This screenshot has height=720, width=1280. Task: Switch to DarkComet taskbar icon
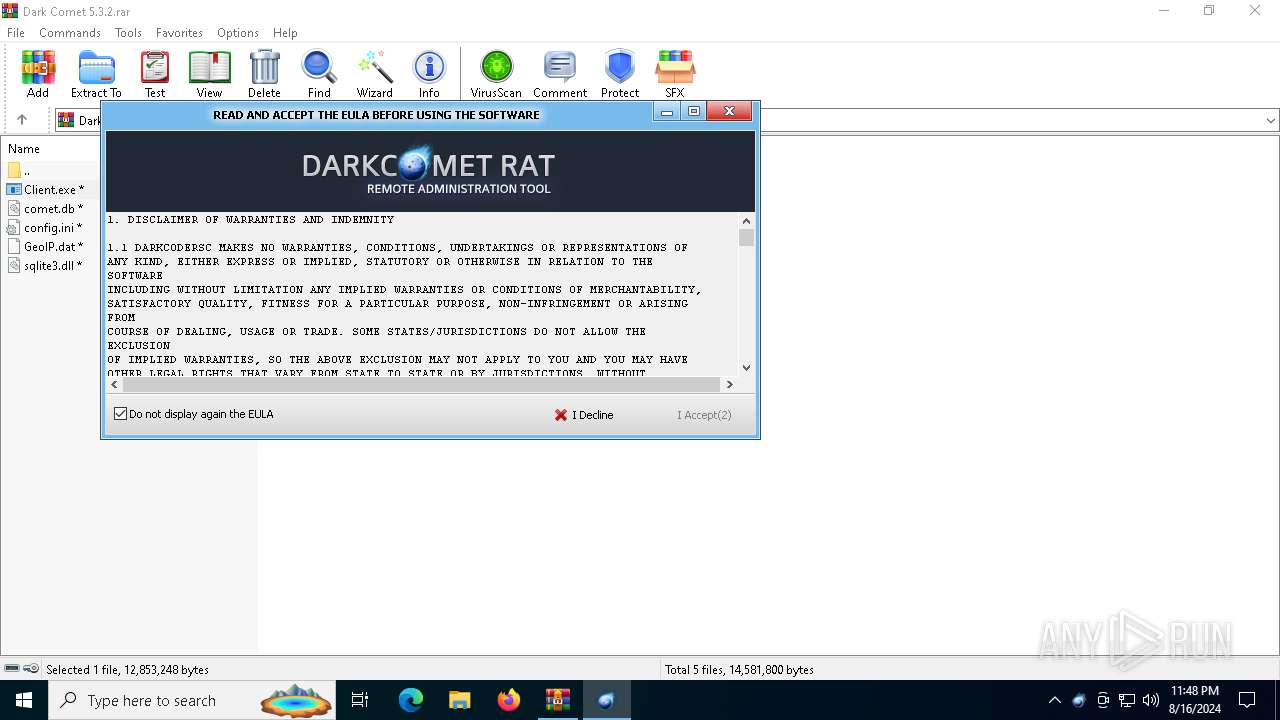coord(606,700)
